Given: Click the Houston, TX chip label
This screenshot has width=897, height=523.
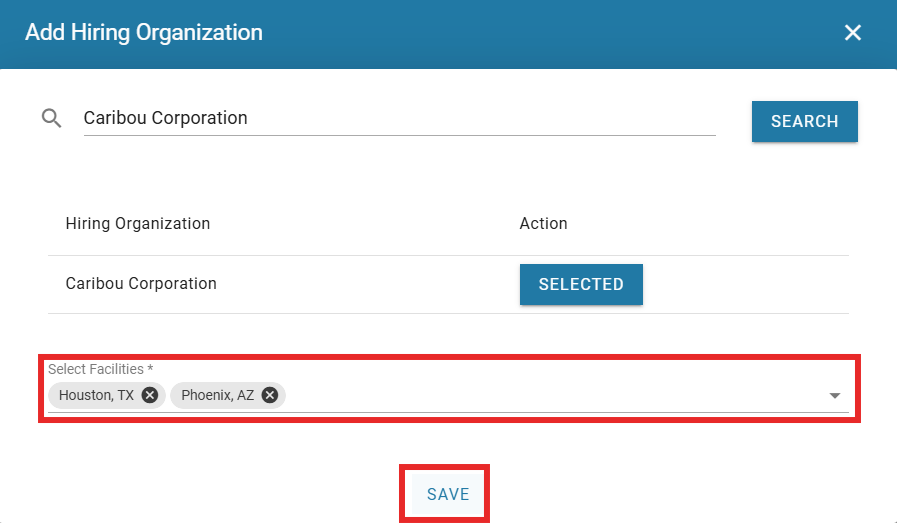Looking at the screenshot, I should pos(96,395).
